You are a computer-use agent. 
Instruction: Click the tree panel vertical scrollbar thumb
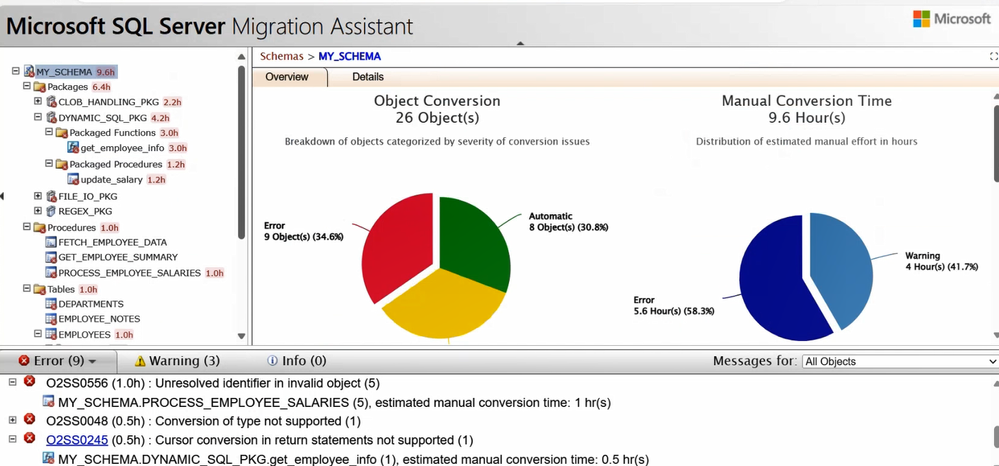(x=241, y=152)
